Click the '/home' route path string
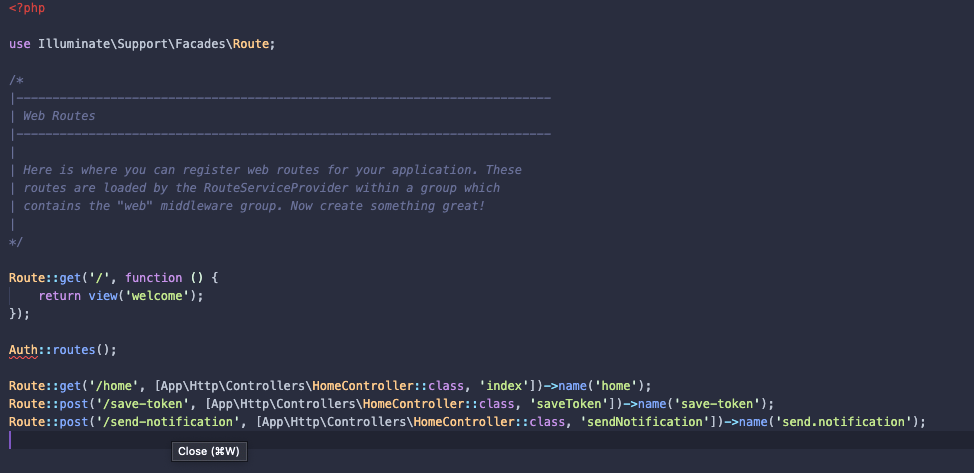This screenshot has height=473, width=974. click(114, 386)
